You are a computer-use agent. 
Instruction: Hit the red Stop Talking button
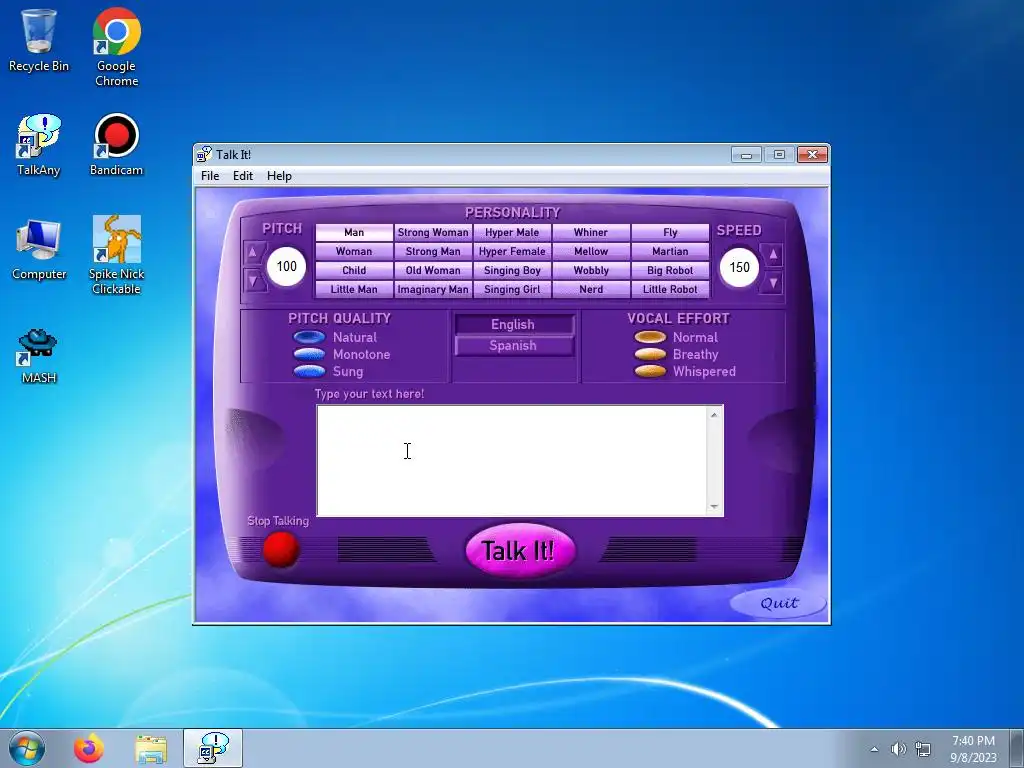click(x=281, y=549)
